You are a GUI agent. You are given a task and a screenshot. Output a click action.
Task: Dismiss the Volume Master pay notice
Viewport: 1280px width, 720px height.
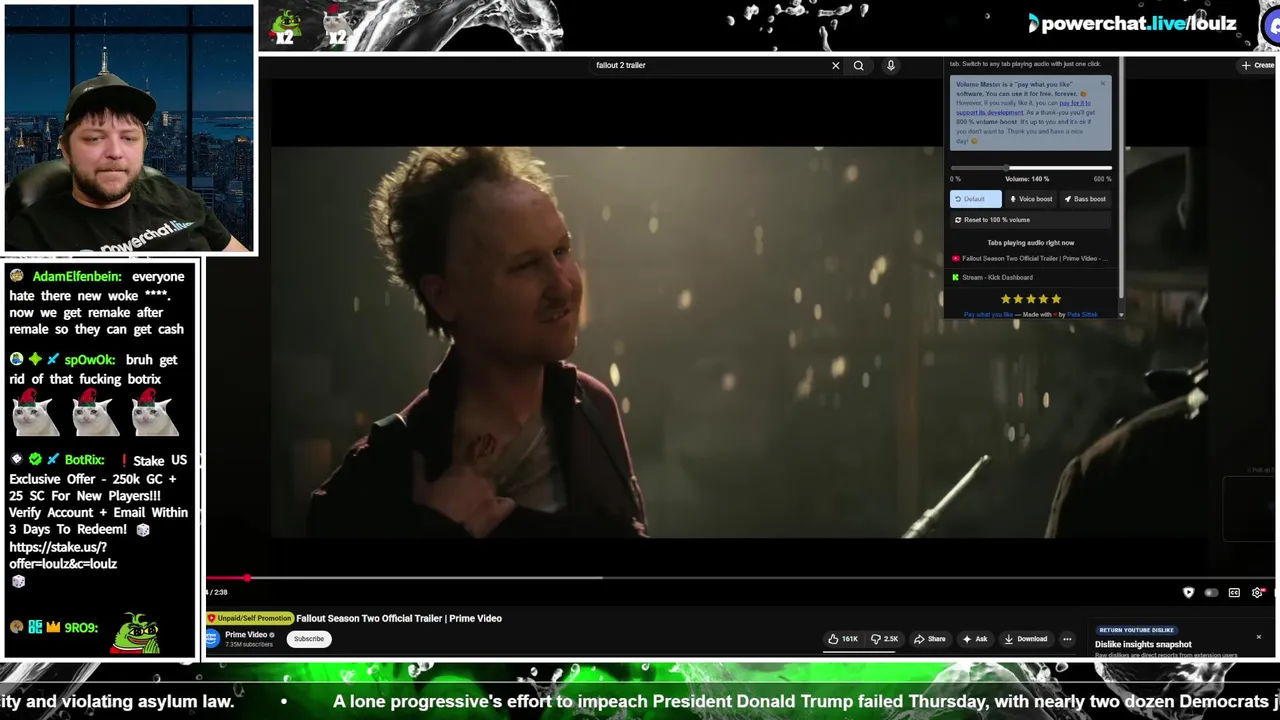tap(1103, 84)
